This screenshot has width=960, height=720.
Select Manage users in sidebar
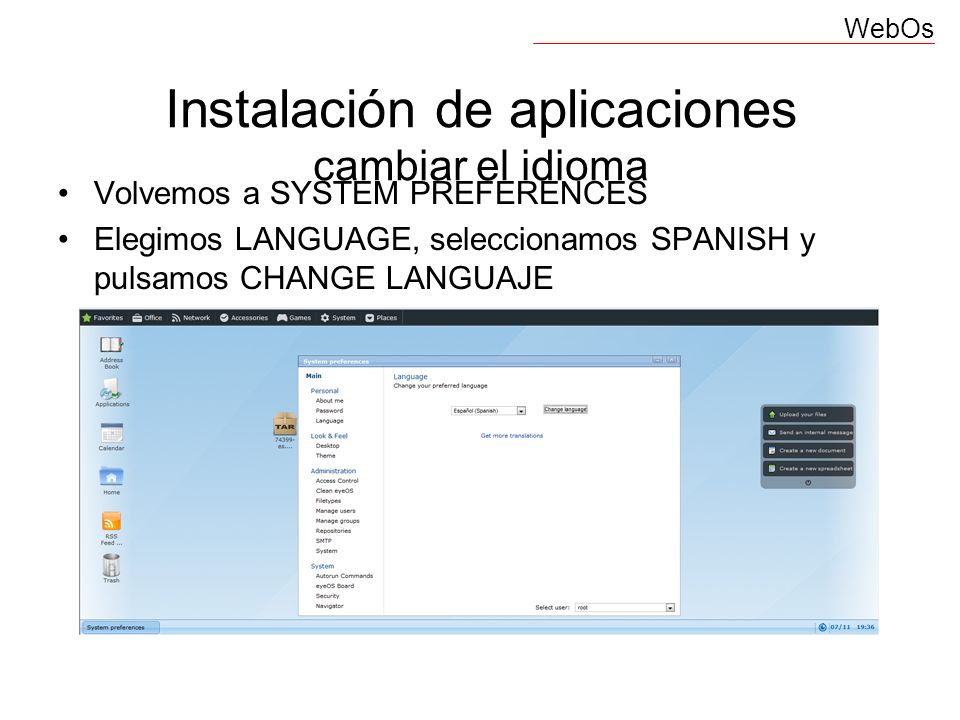(x=336, y=511)
